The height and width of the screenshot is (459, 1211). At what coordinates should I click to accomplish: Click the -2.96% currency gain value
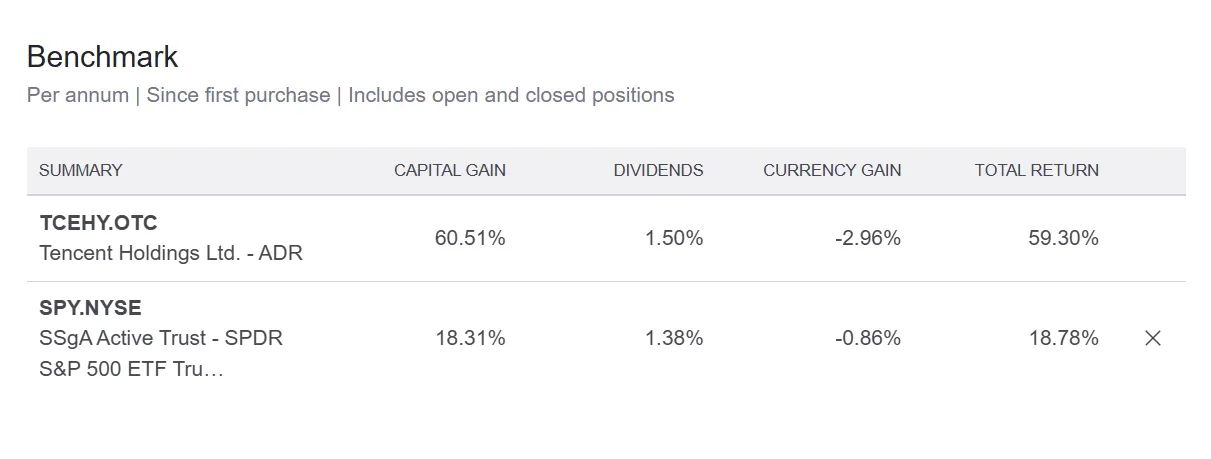tap(868, 238)
